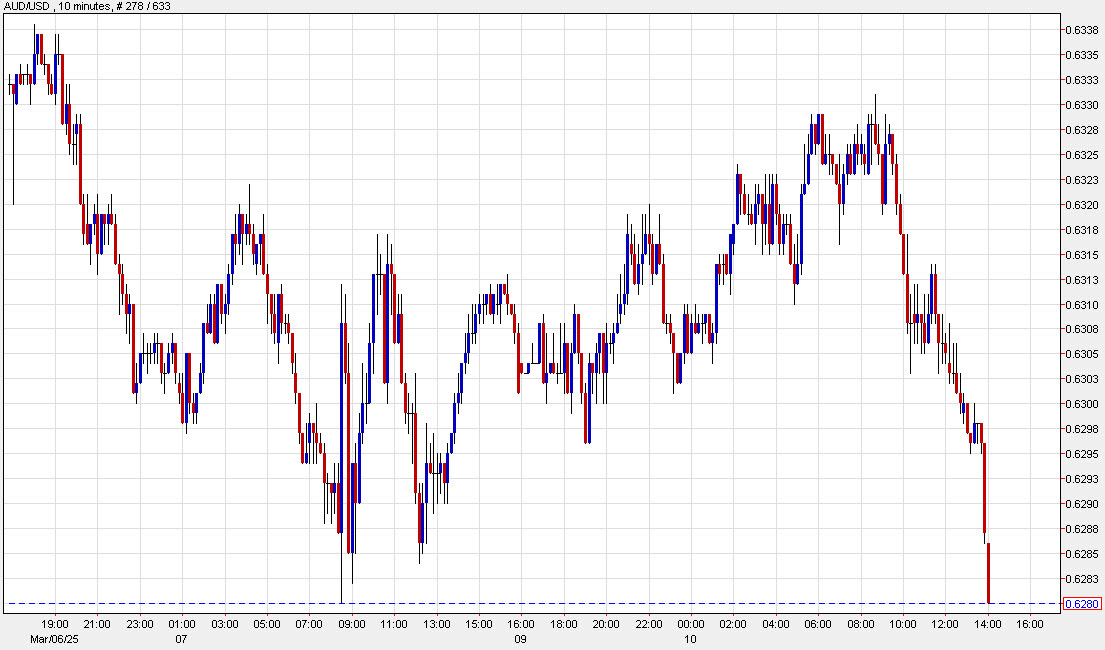Click the 0.6300 price axis label
The image size is (1105, 650).
(x=1081, y=405)
